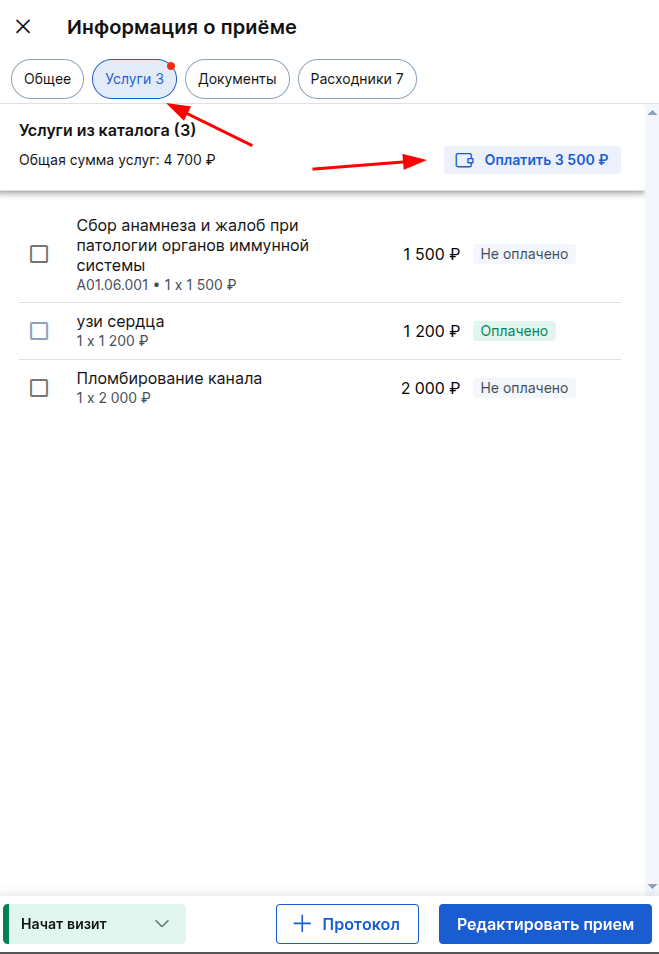The image size is (659, 954).
Task: Click the Протокол button
Action: tap(347, 924)
